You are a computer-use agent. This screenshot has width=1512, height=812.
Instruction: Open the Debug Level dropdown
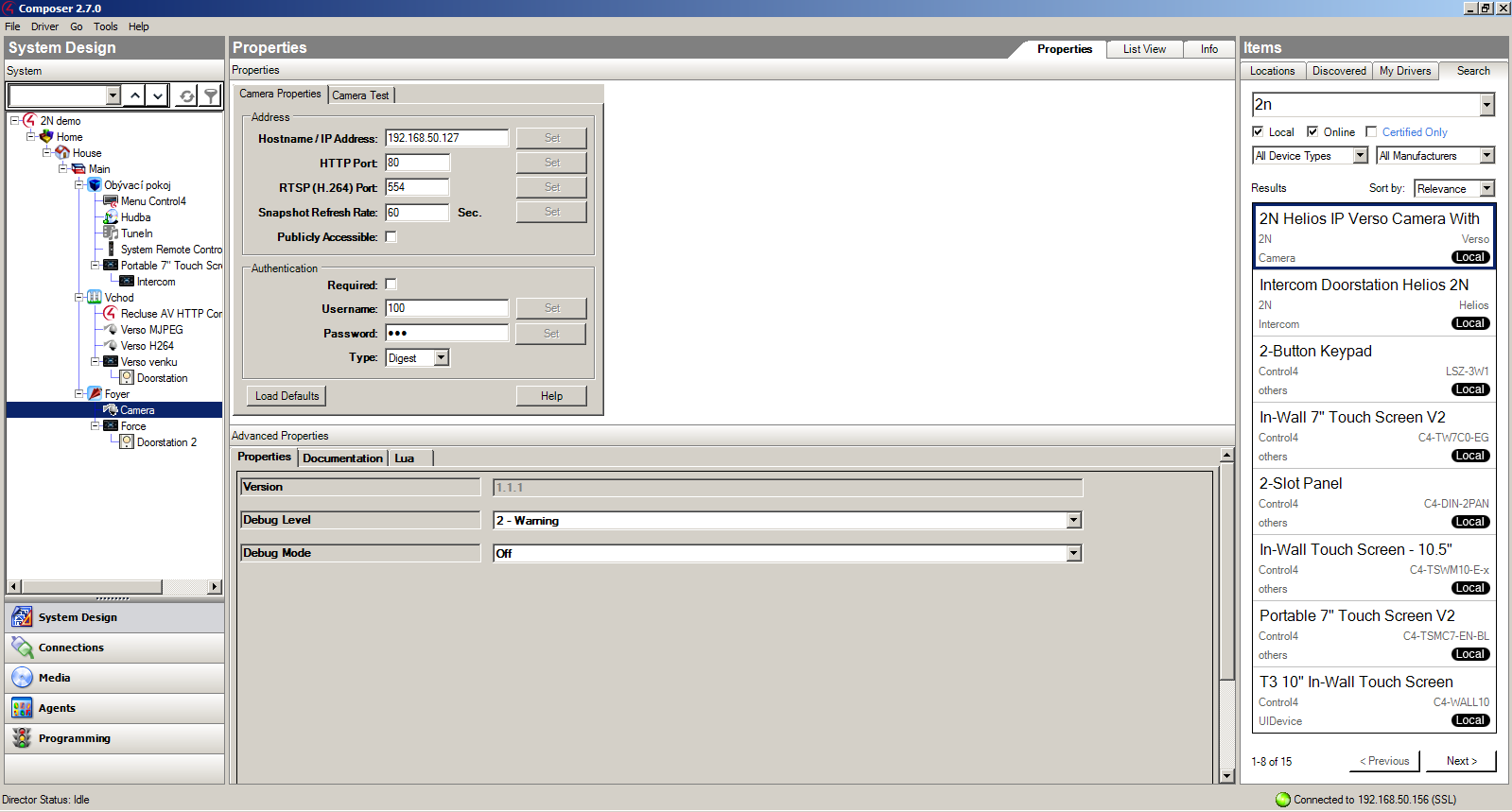[1073, 521]
